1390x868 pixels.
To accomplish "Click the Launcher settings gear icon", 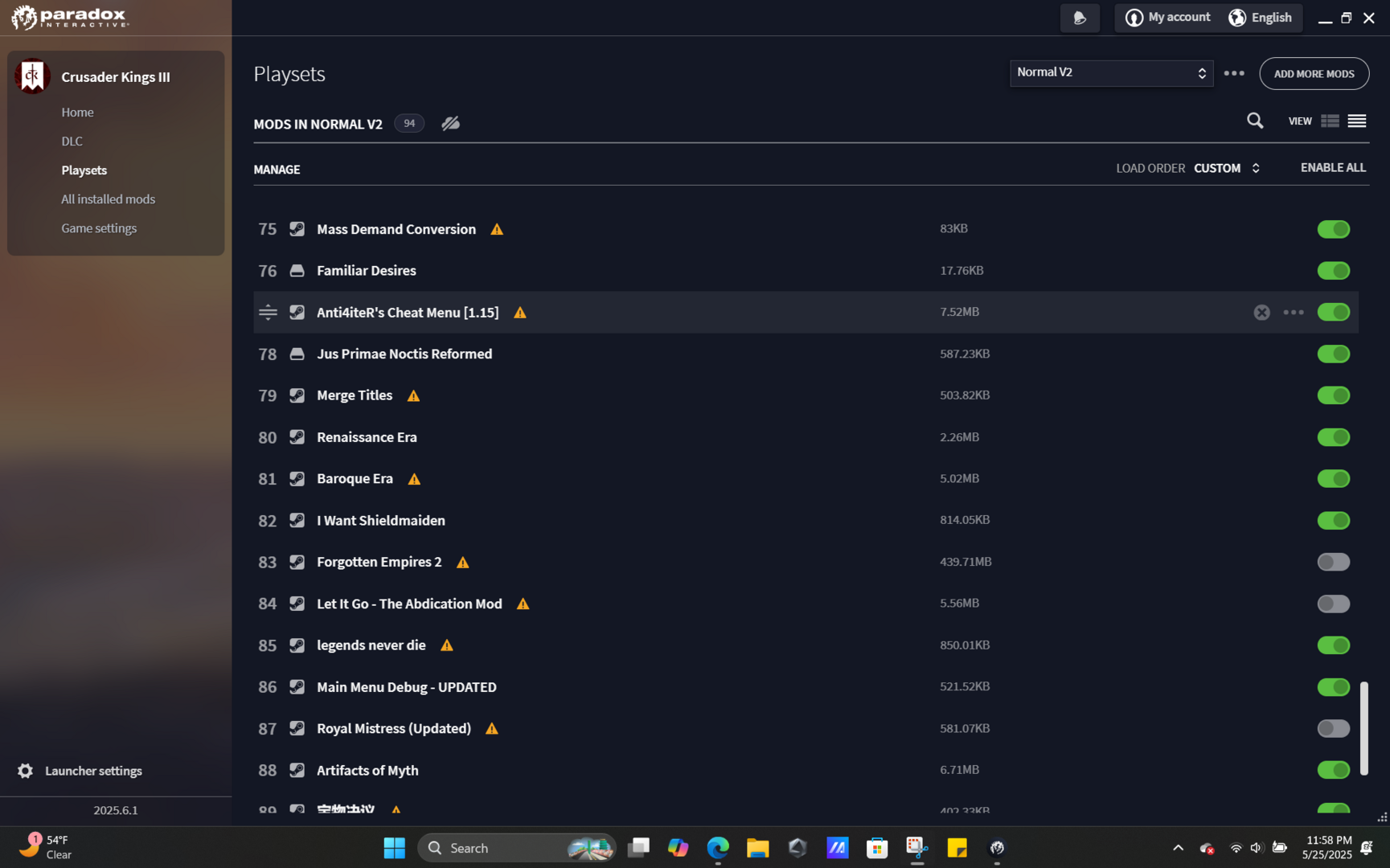I will point(25,771).
